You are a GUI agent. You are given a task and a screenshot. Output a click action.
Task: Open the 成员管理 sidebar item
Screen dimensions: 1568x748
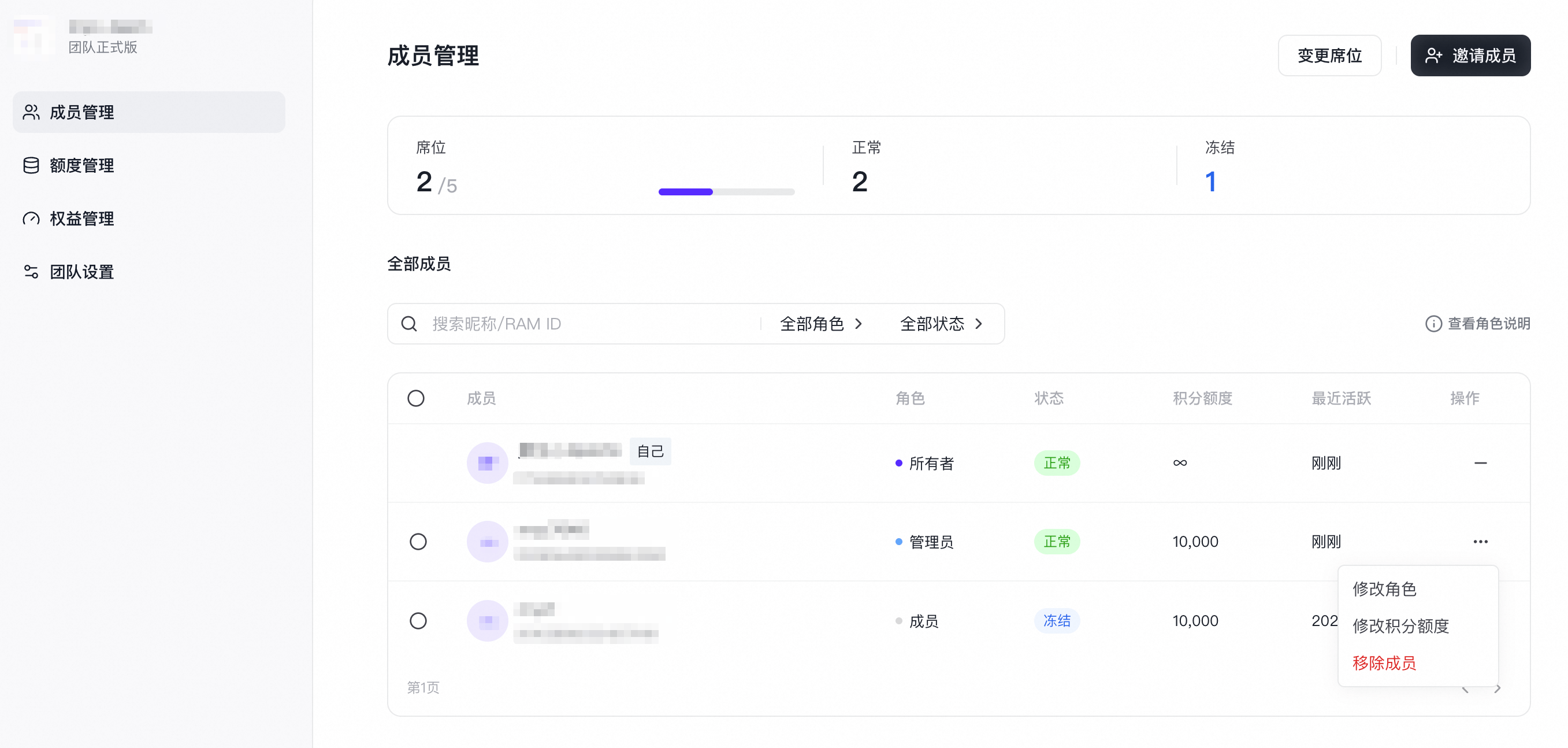148,112
